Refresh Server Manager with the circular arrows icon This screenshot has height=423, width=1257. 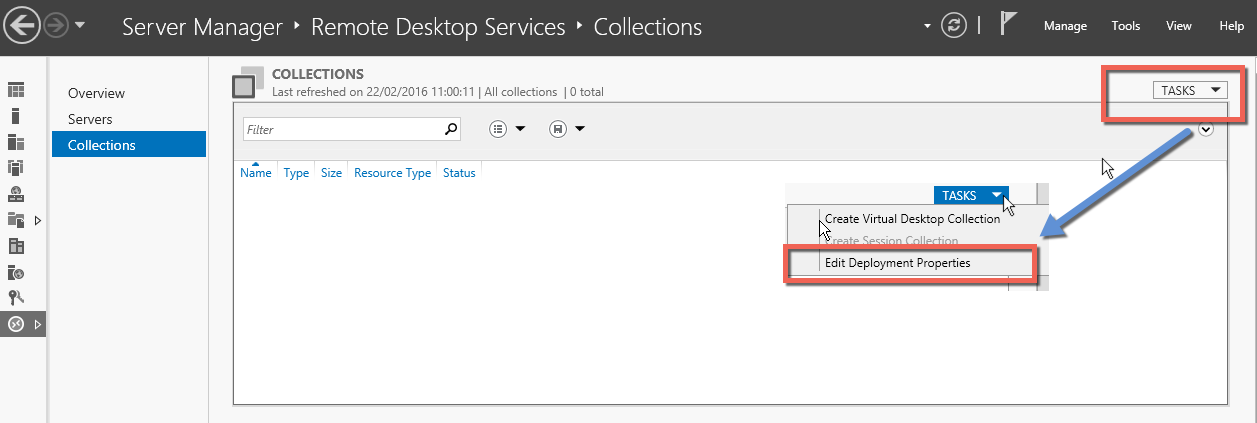[954, 26]
